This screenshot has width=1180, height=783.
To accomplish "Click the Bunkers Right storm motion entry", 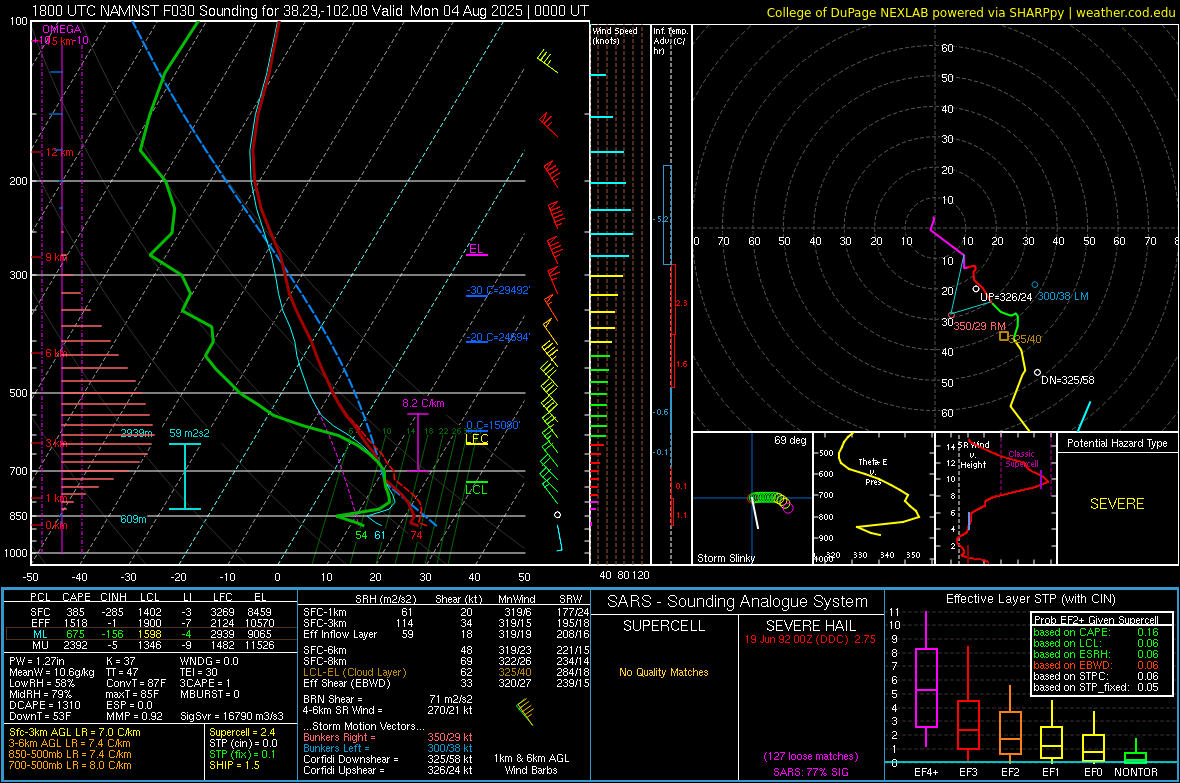I will click(387, 738).
